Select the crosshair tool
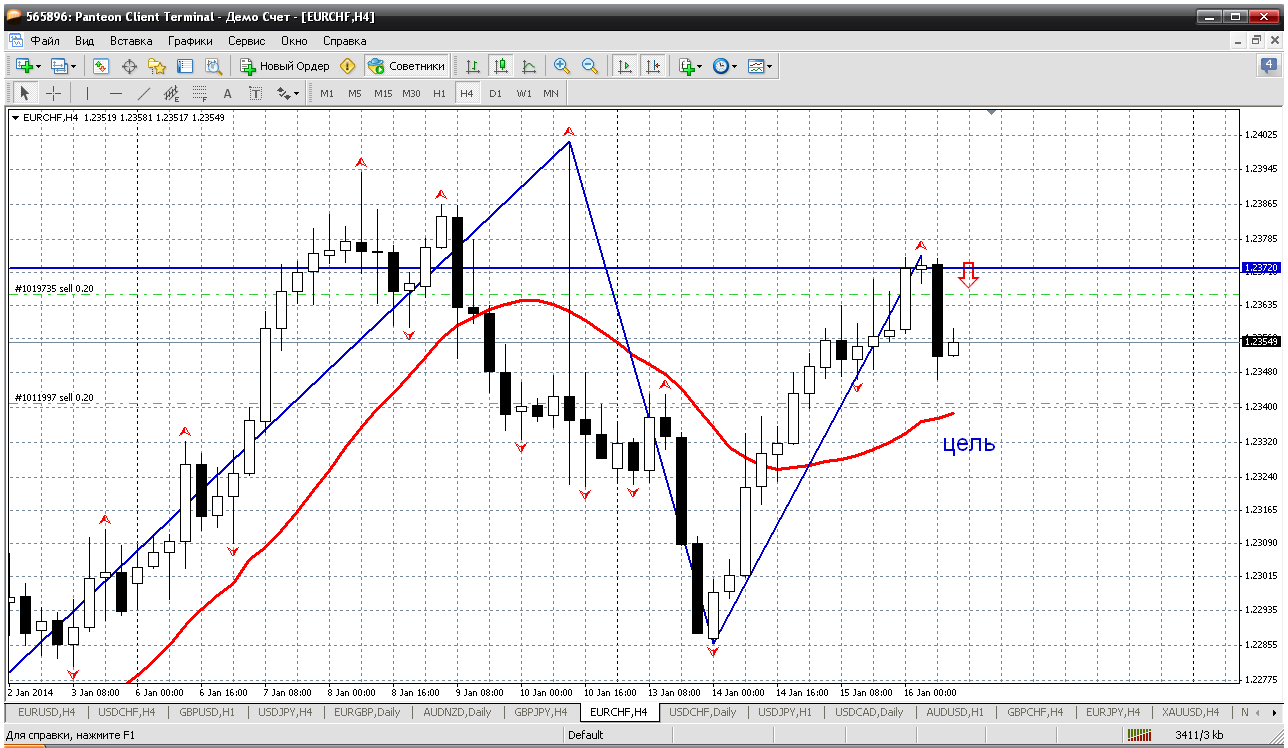 pyautogui.click(x=53, y=93)
